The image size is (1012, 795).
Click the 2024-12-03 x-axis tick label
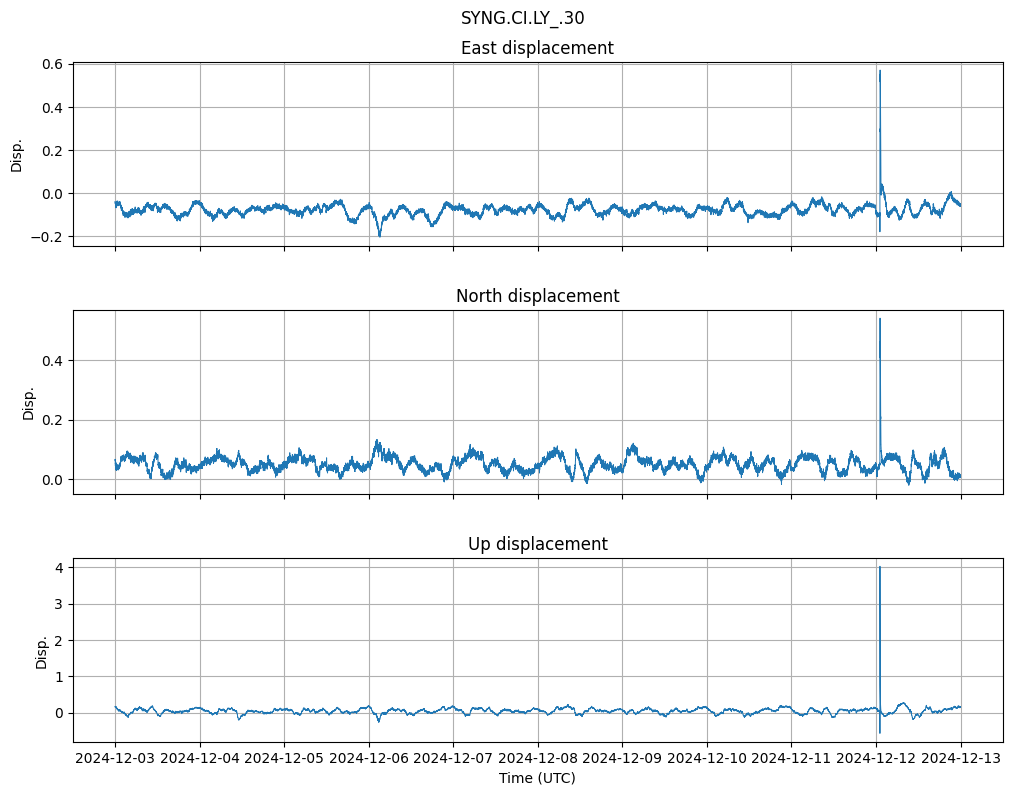click(x=116, y=759)
